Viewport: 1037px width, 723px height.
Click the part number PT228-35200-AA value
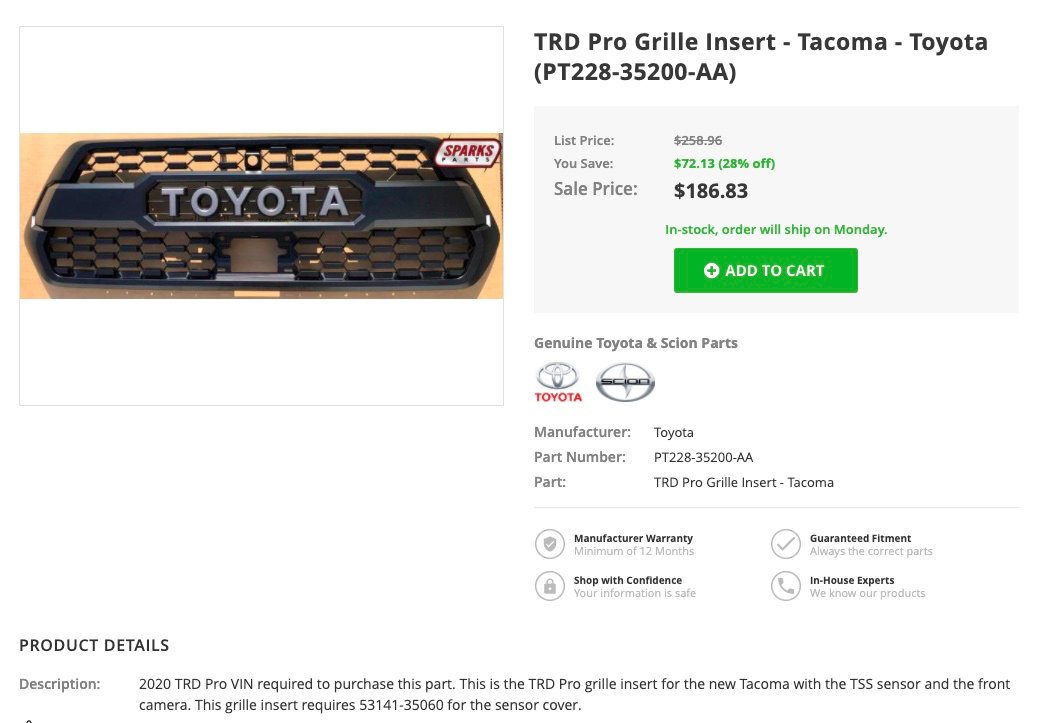(703, 457)
